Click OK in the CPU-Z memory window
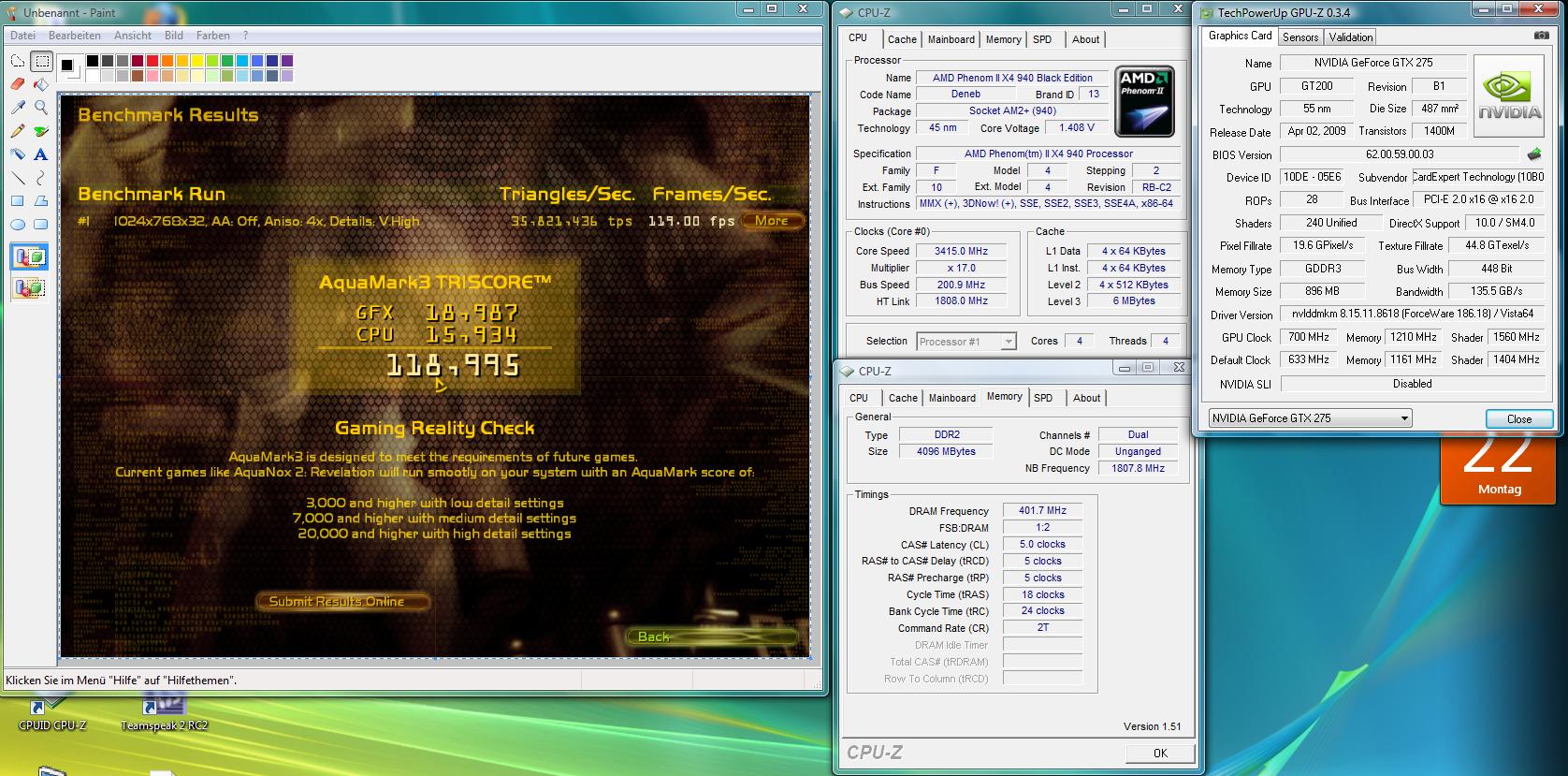 [x=1160, y=753]
